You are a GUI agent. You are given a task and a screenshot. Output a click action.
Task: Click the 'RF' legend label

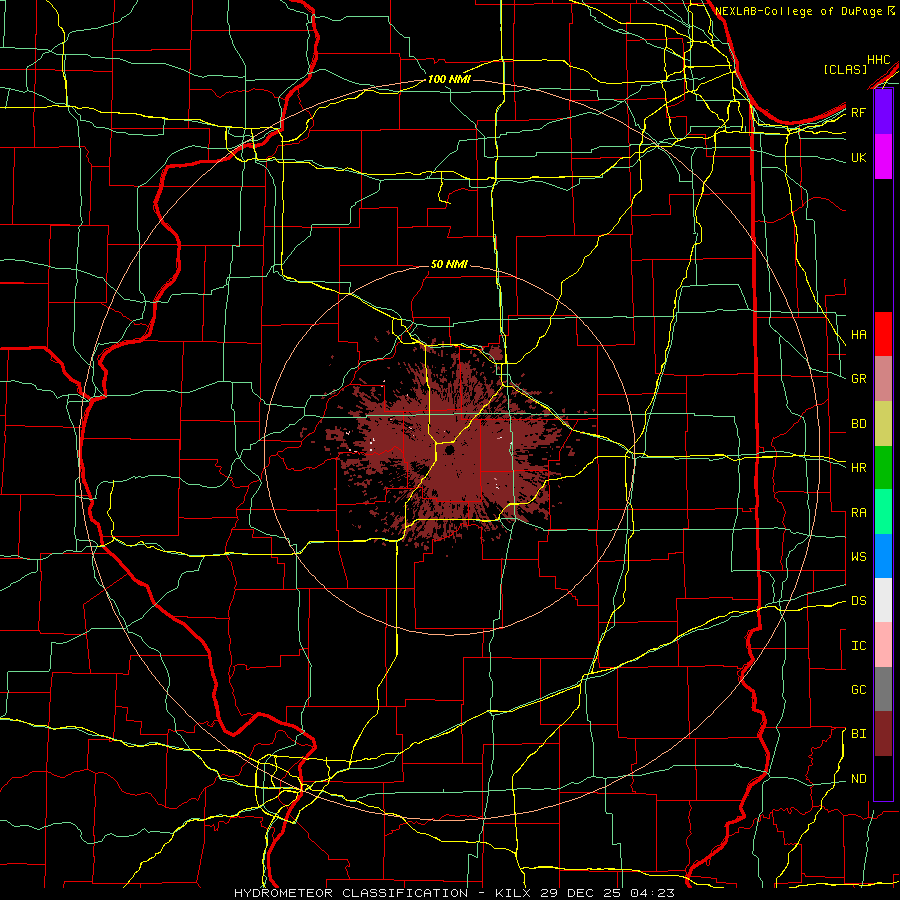(x=859, y=112)
